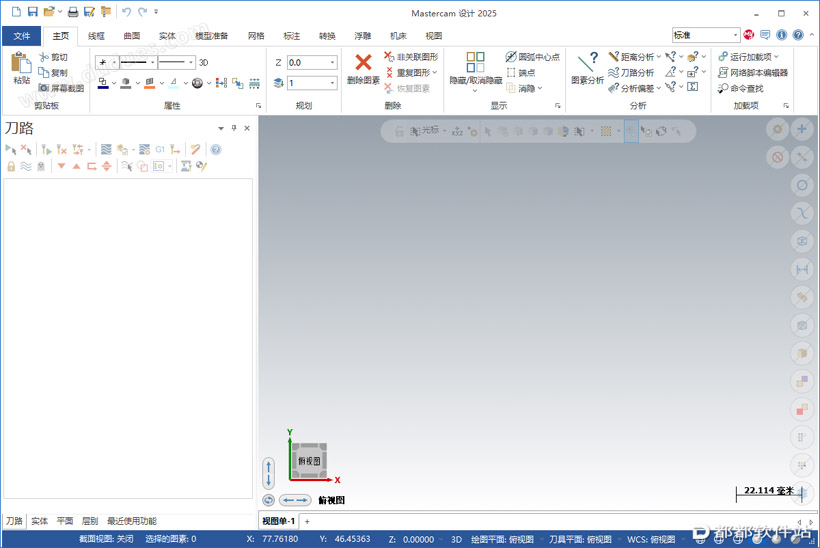Image resolution: width=820 pixels, height=548 pixels.
Task: Click the G1 post selected operations icon
Action: [160, 150]
